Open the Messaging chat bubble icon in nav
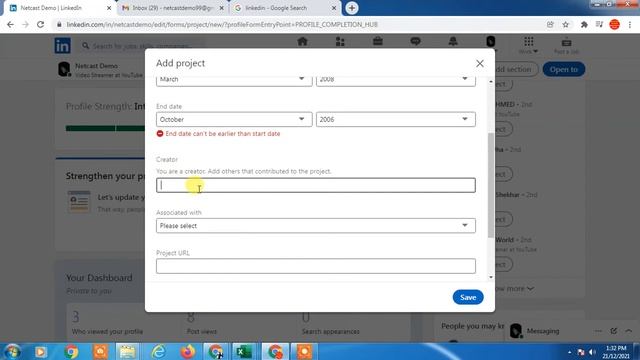Viewport: 640px width, 360px height. tap(415, 42)
